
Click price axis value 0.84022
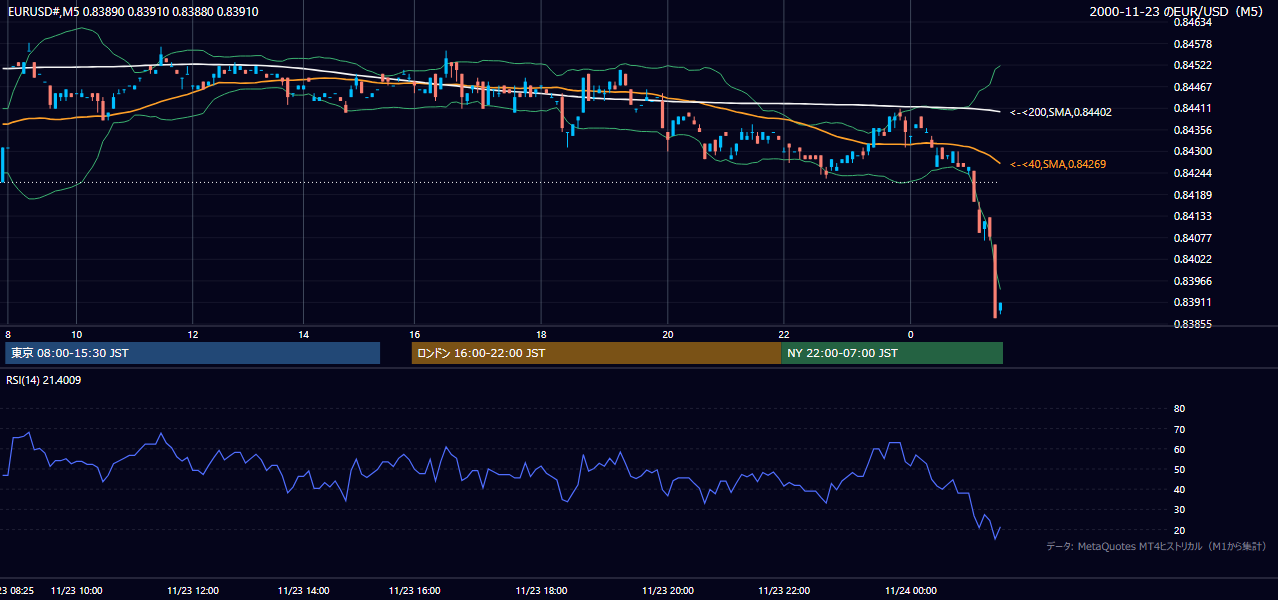click(x=1192, y=259)
